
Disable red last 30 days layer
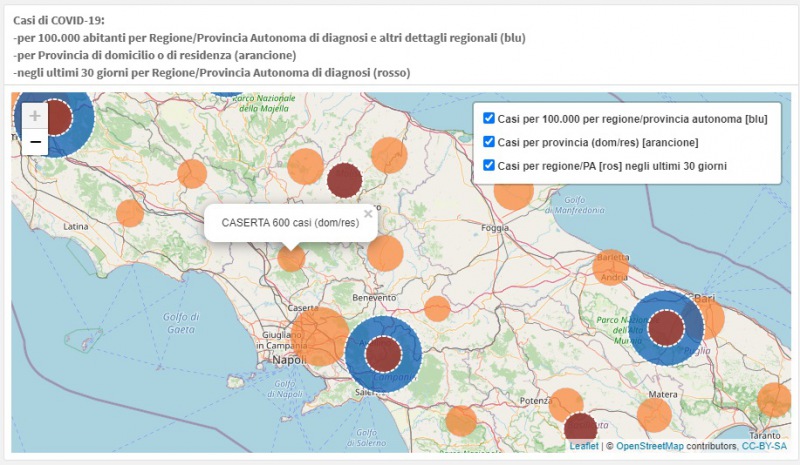[x=489, y=165]
